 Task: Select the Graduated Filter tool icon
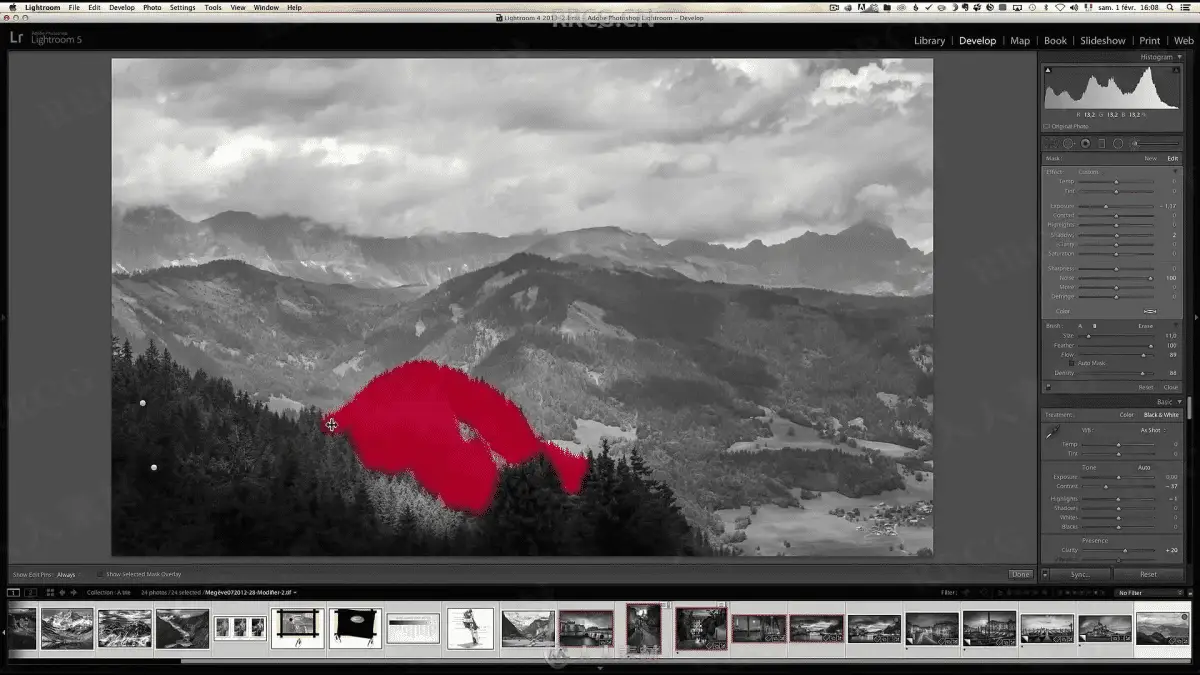point(1101,144)
